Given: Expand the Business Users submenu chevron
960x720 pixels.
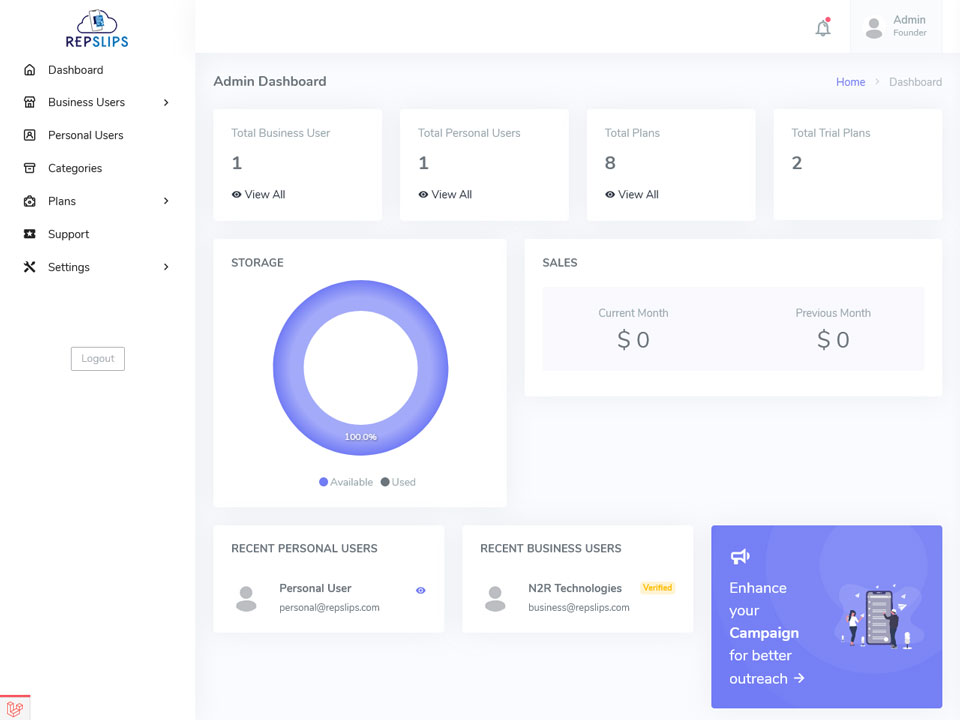Looking at the screenshot, I should (166, 102).
